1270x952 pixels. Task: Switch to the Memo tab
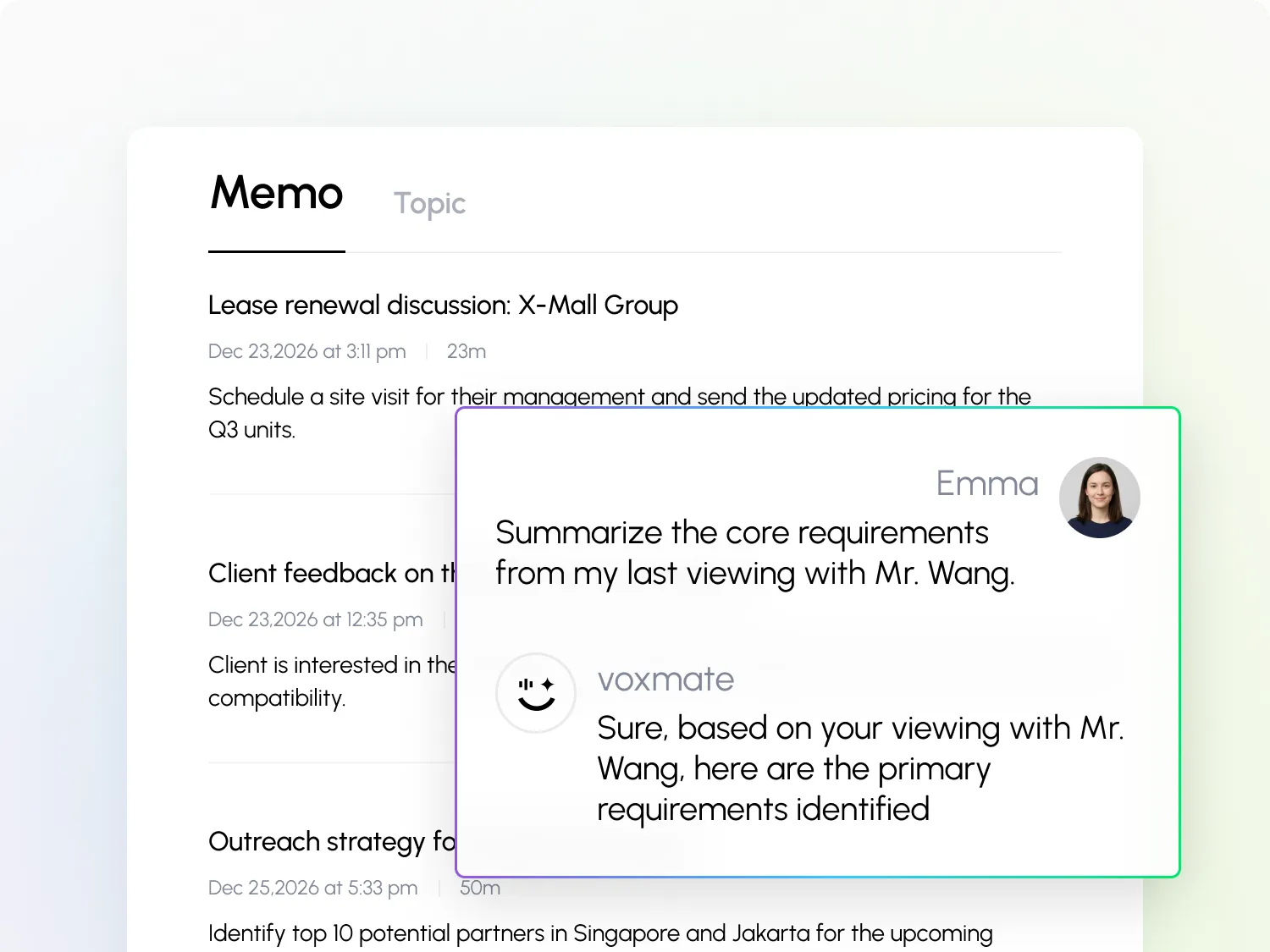(x=277, y=193)
